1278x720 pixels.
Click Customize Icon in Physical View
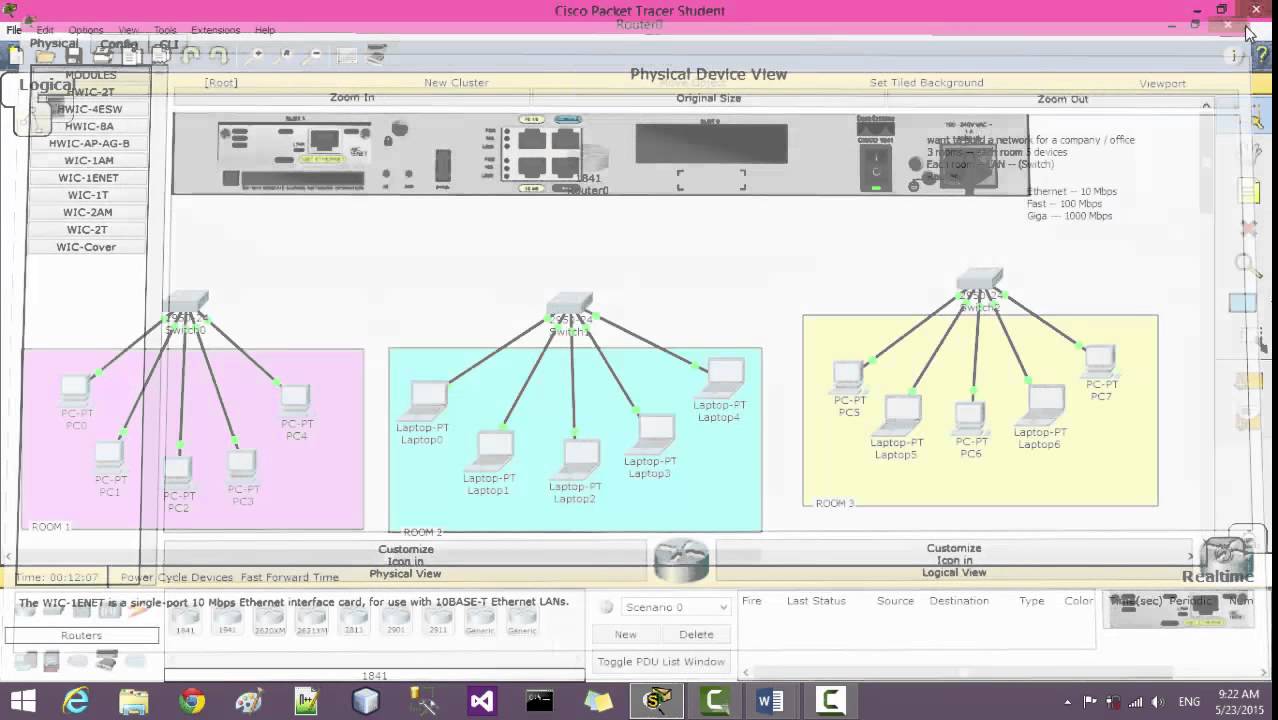pos(405,561)
